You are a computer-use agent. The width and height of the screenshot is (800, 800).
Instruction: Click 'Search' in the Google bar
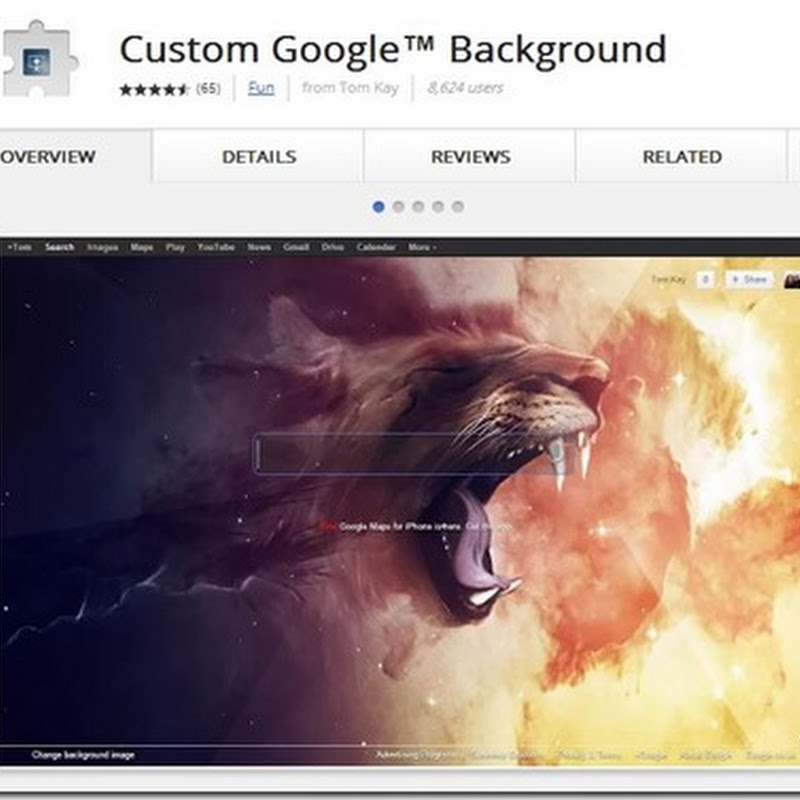[60, 247]
